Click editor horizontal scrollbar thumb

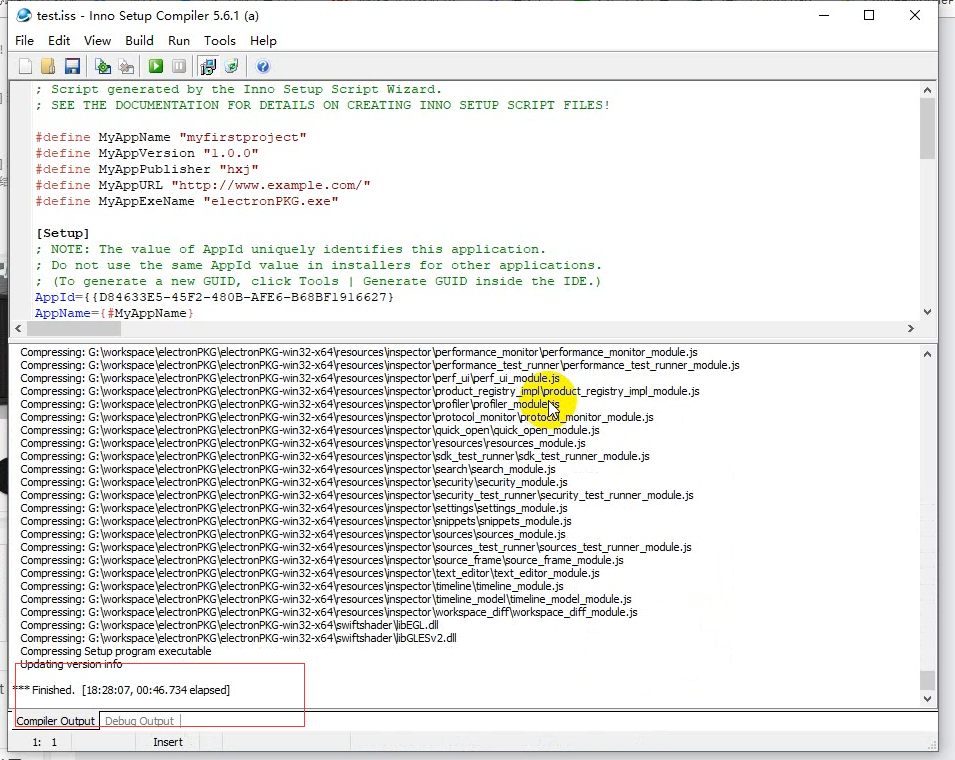coord(74,329)
